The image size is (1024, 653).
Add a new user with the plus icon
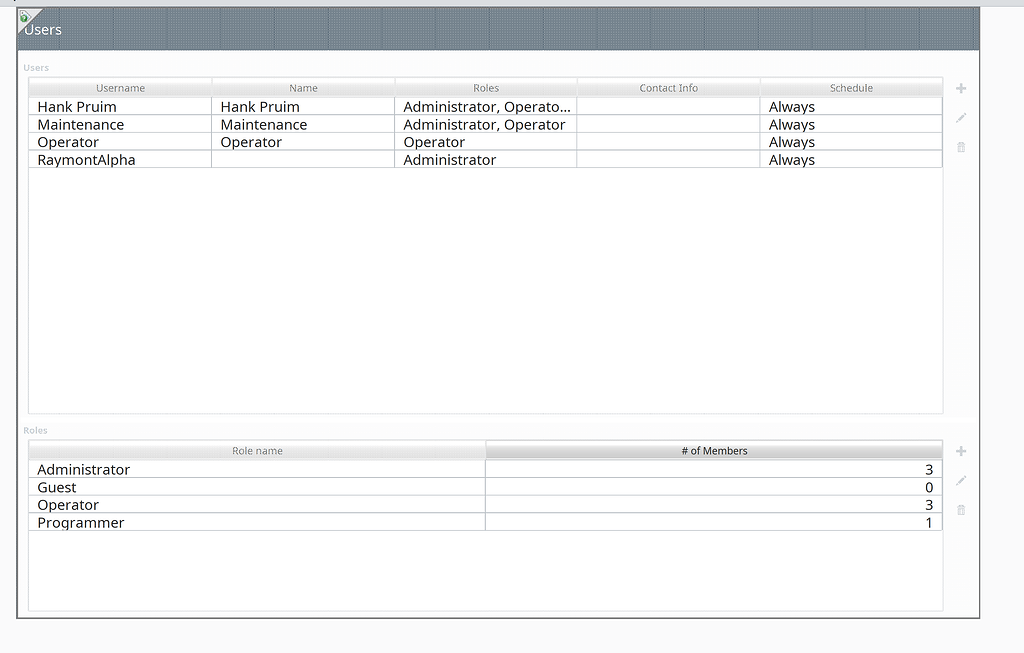click(x=960, y=88)
